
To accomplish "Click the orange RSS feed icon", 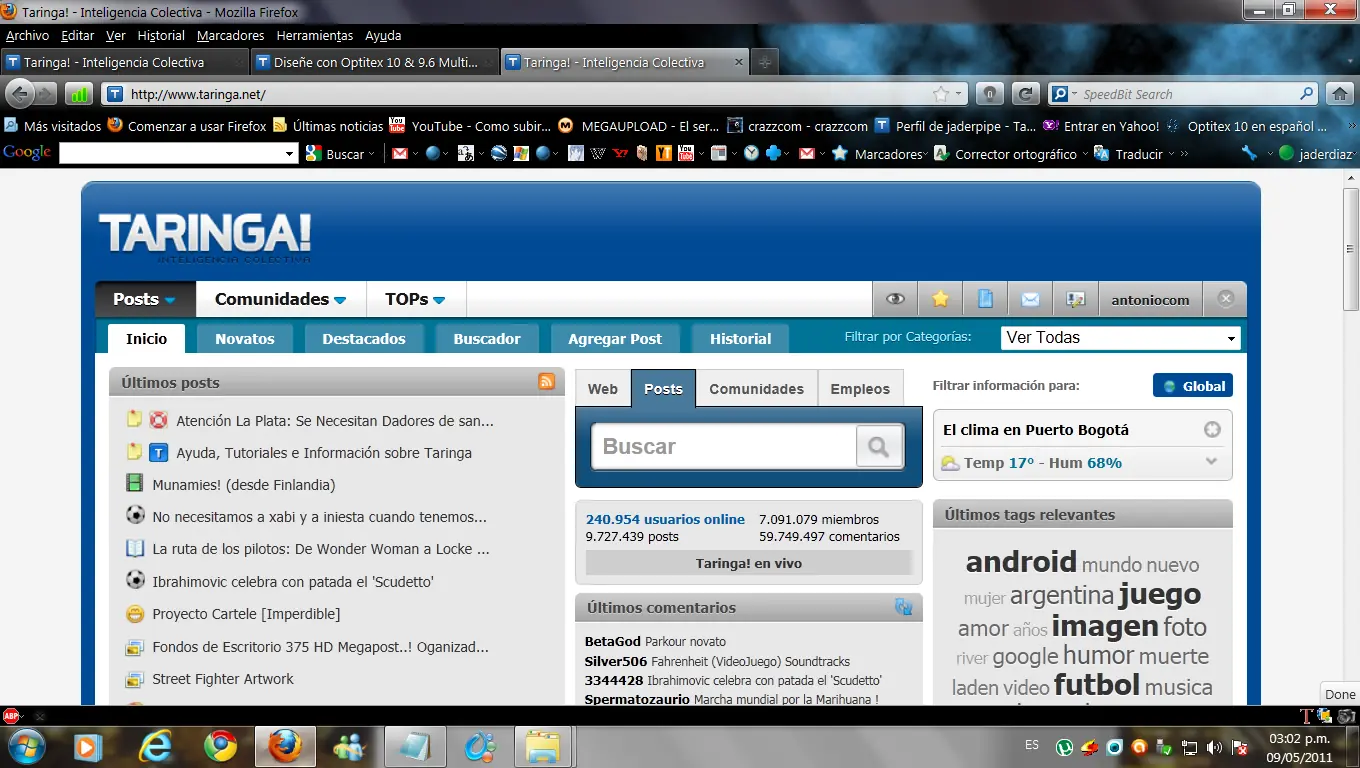I will click(x=546, y=381).
